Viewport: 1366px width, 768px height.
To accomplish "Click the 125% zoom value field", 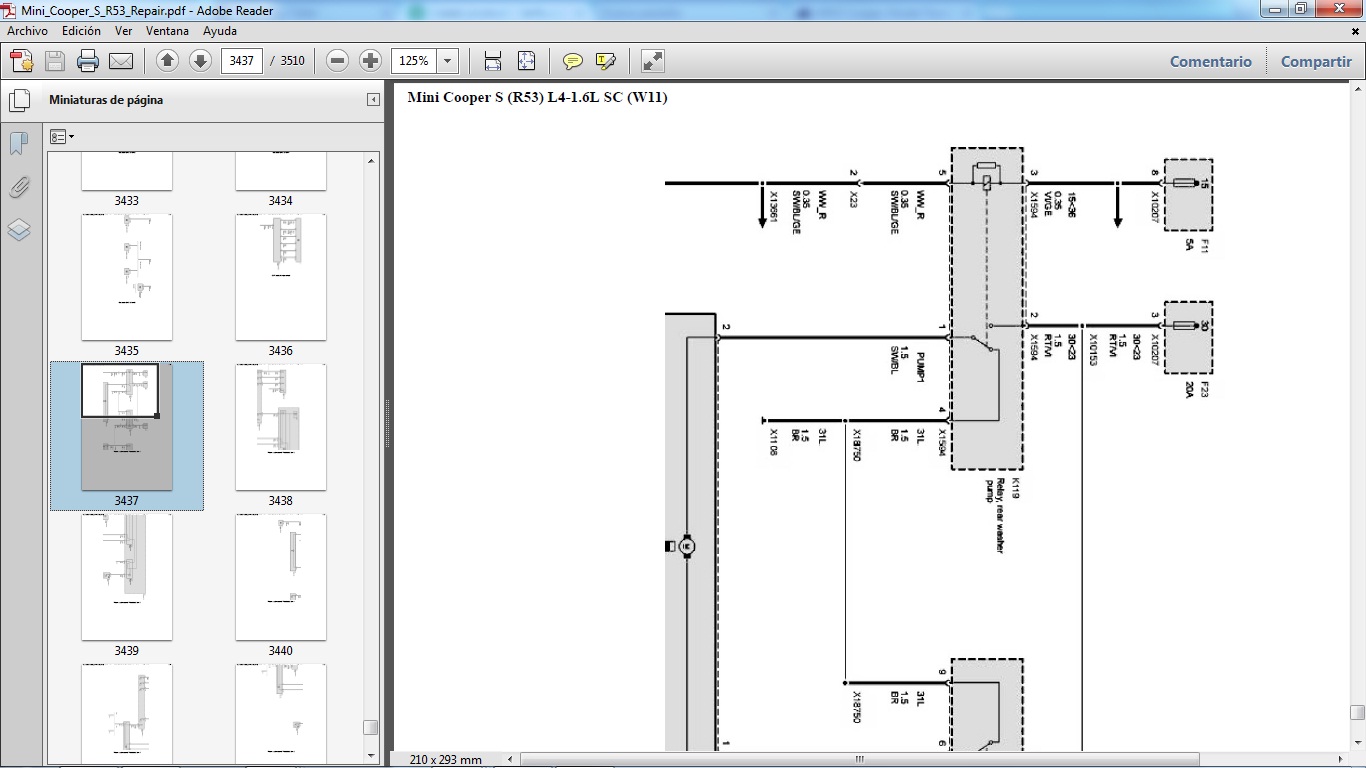I will [415, 61].
